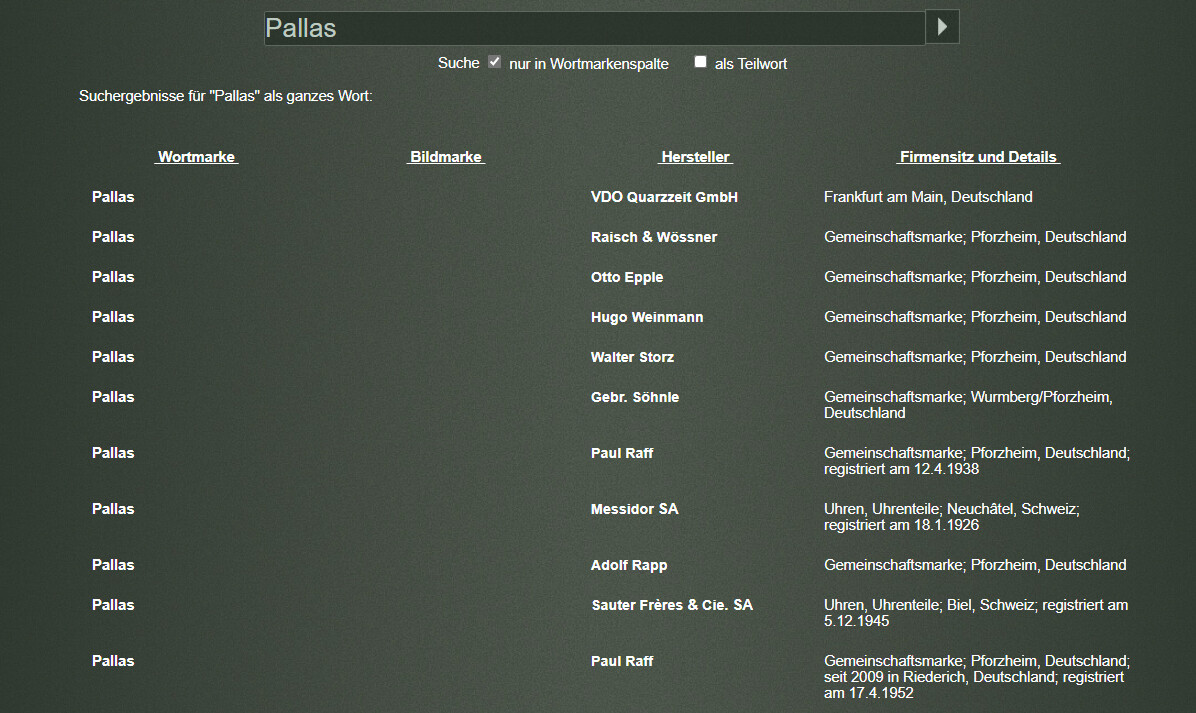Click the search arrow button beside Pallas field

[942, 27]
